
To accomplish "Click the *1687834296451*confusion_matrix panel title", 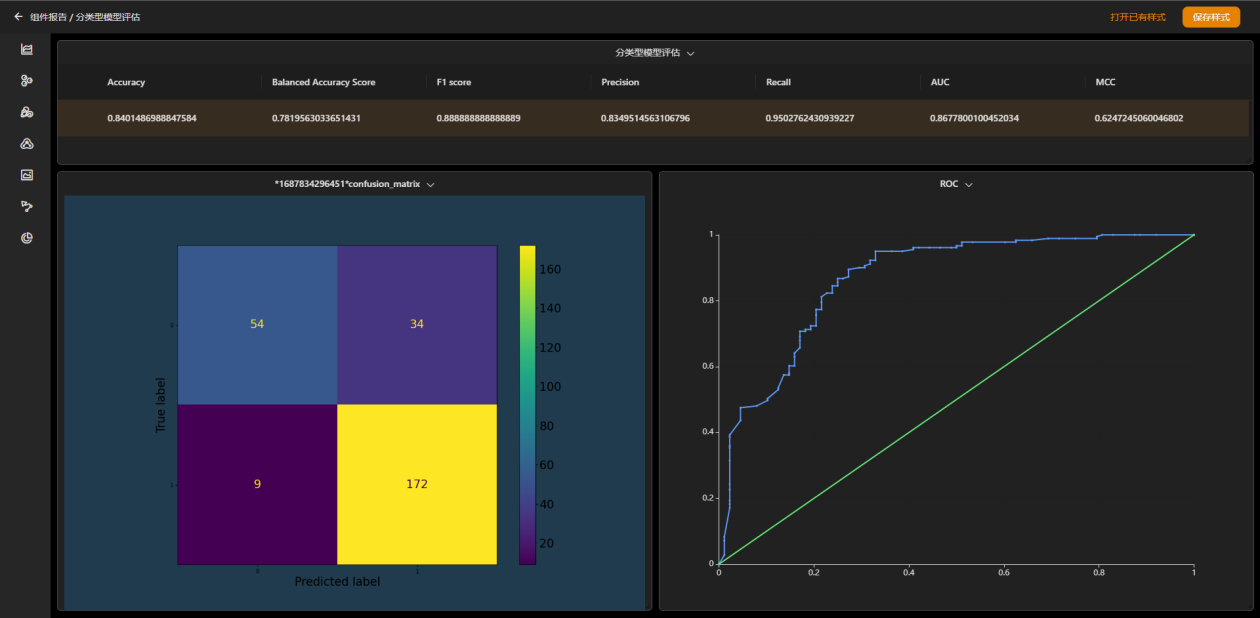I will [347, 185].
